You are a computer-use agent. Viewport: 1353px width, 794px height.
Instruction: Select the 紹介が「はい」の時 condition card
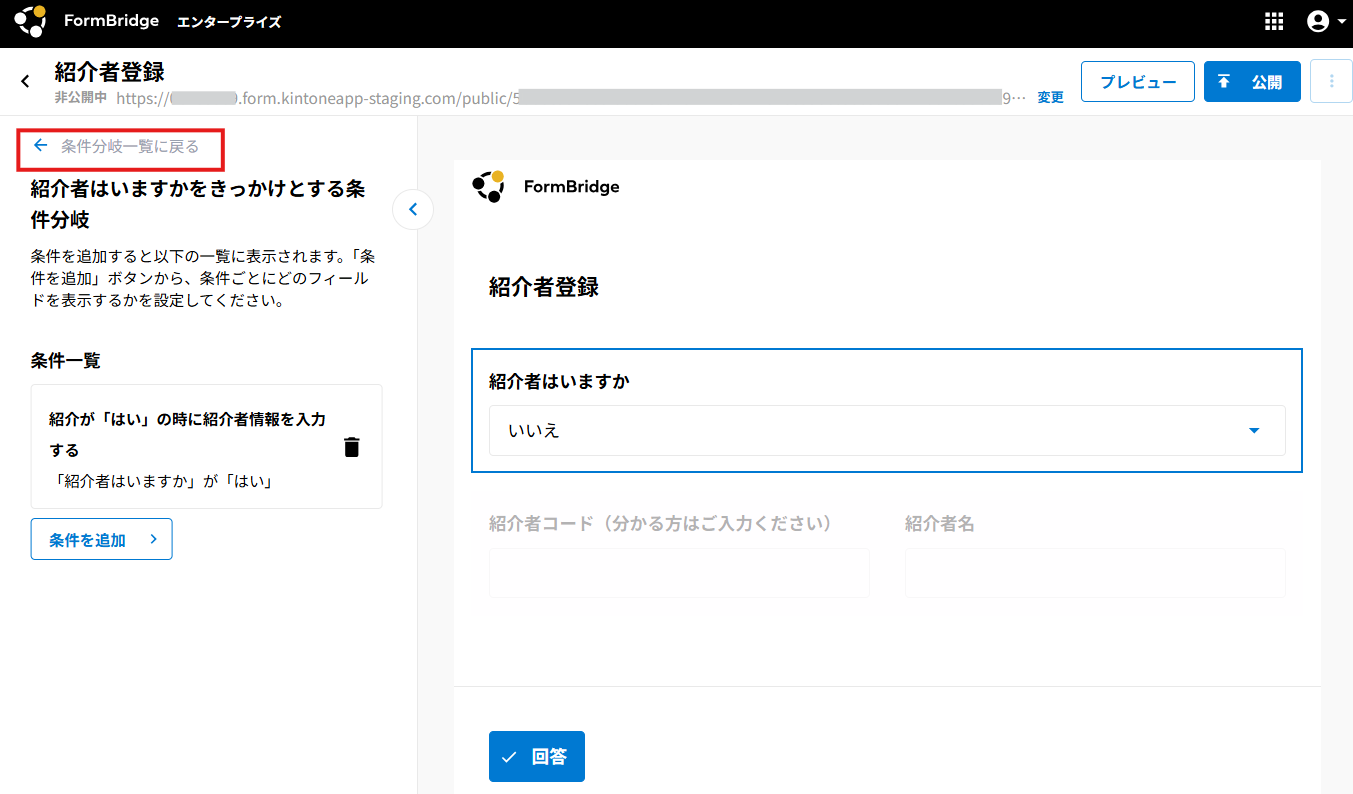pos(190,446)
